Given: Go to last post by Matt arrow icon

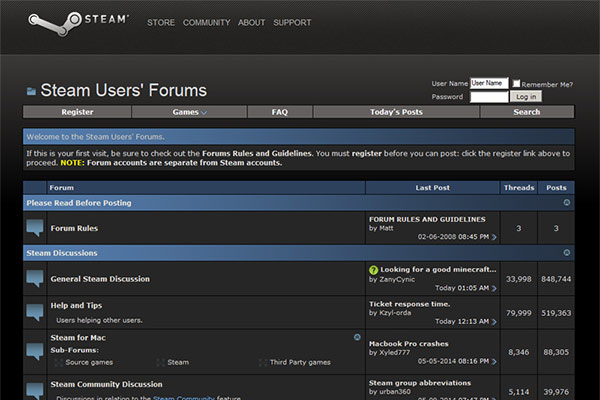Looking at the screenshot, I should click(494, 237).
